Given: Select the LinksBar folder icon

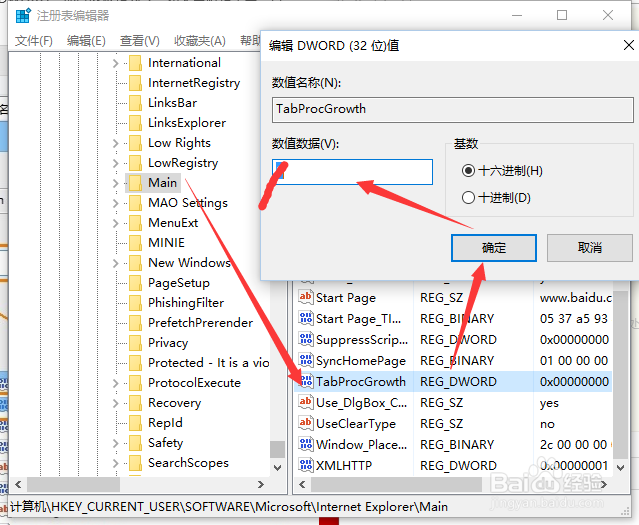Looking at the screenshot, I should point(135,103).
